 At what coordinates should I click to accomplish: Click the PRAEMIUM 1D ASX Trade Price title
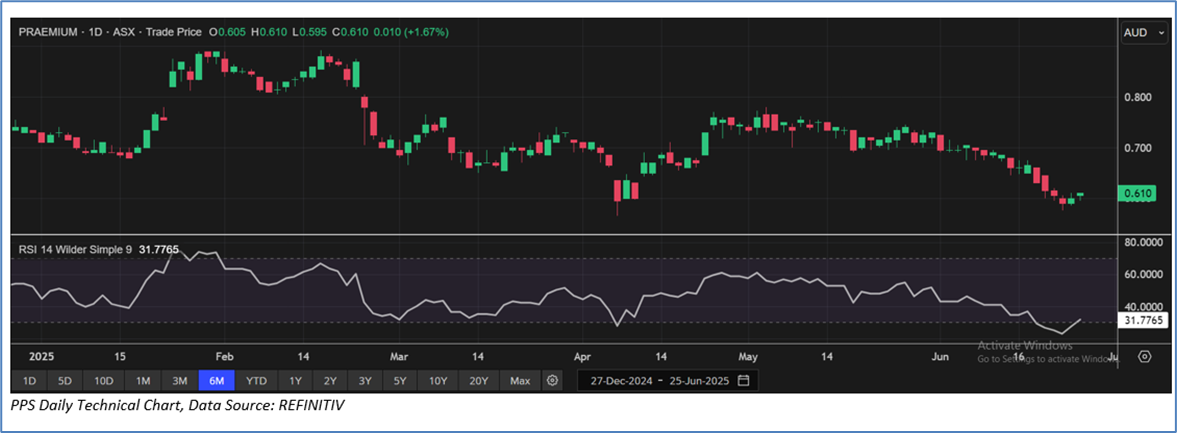[x=110, y=32]
